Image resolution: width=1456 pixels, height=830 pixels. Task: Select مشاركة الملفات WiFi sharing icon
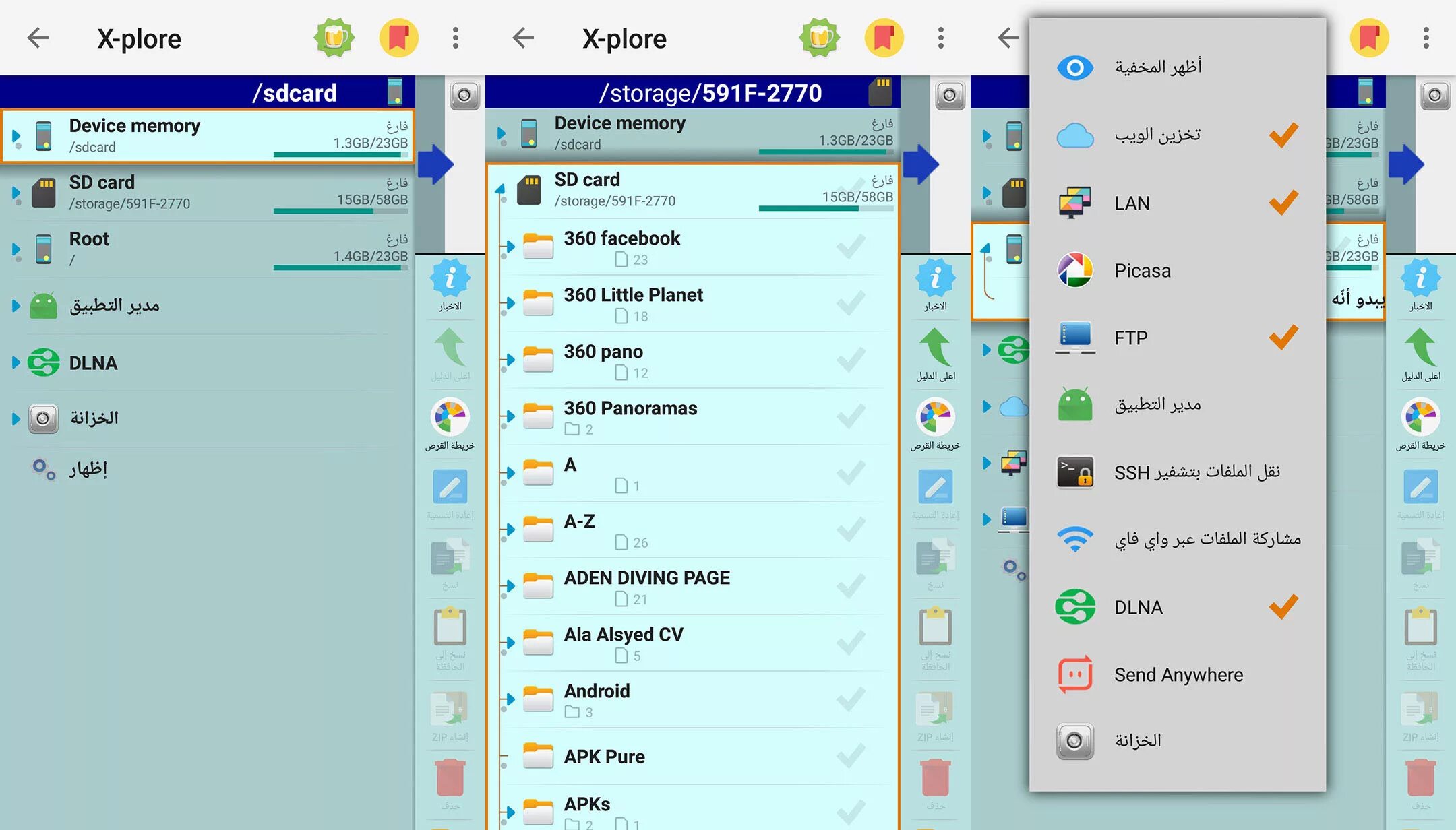1072,540
